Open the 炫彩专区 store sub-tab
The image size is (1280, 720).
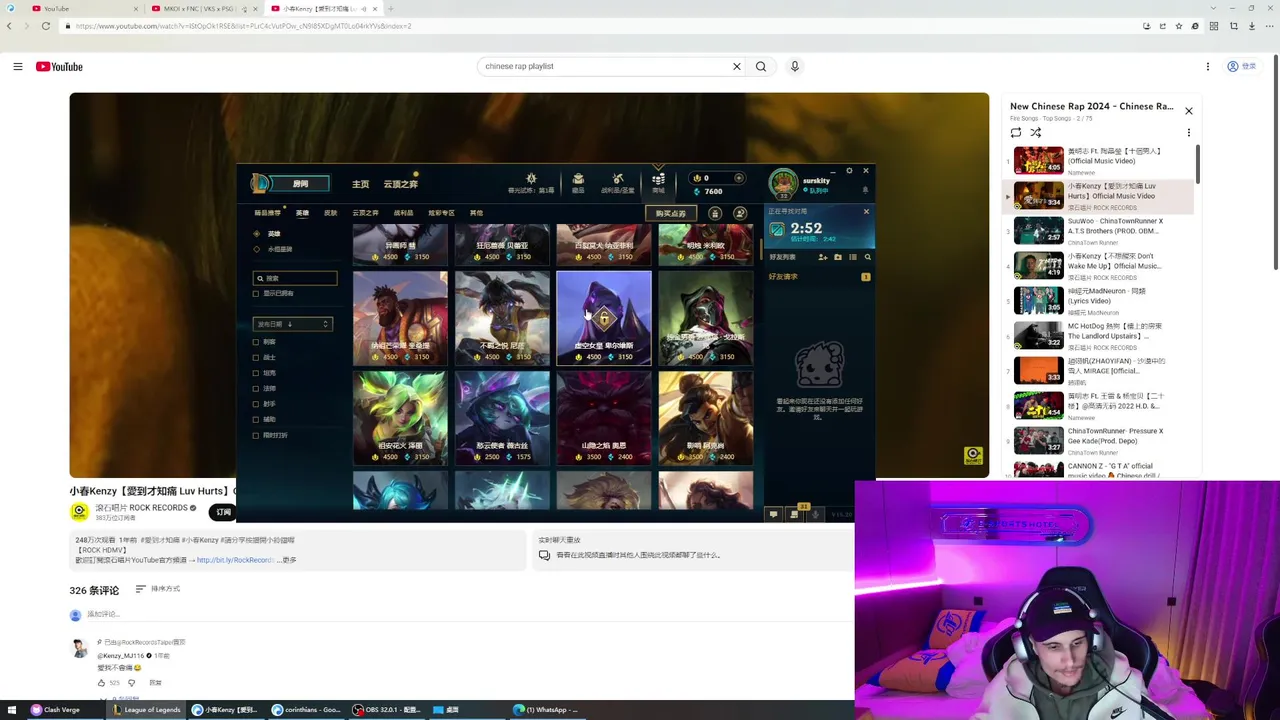coord(441,213)
